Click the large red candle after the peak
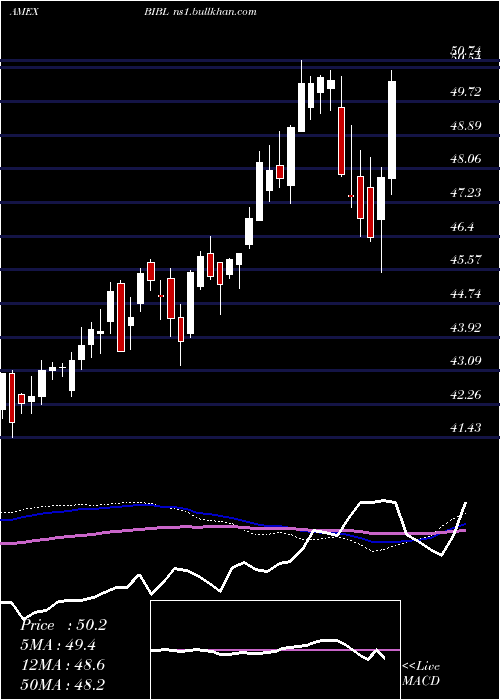Image resolution: width=500 pixels, height=700 pixels. pyautogui.click(x=342, y=140)
